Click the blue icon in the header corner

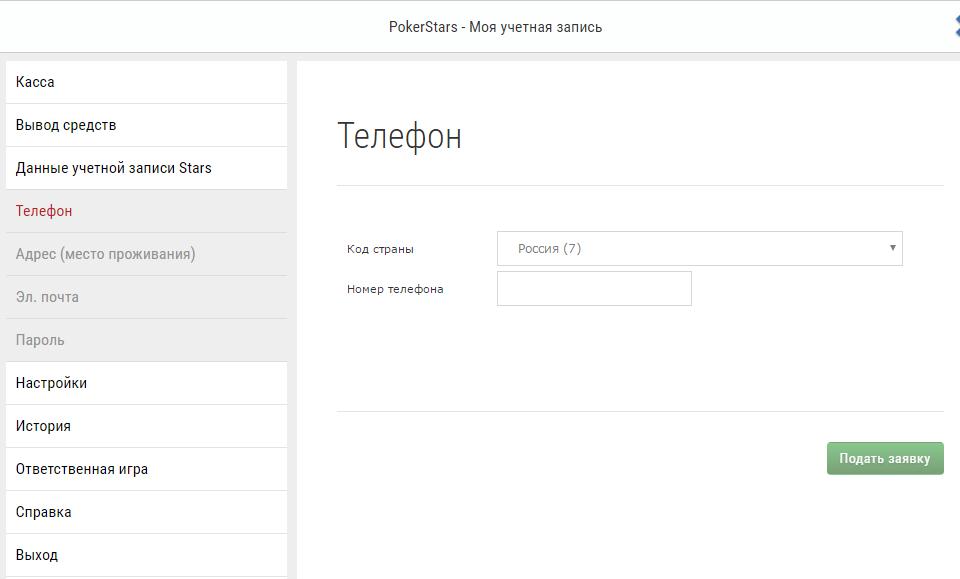coord(956,27)
